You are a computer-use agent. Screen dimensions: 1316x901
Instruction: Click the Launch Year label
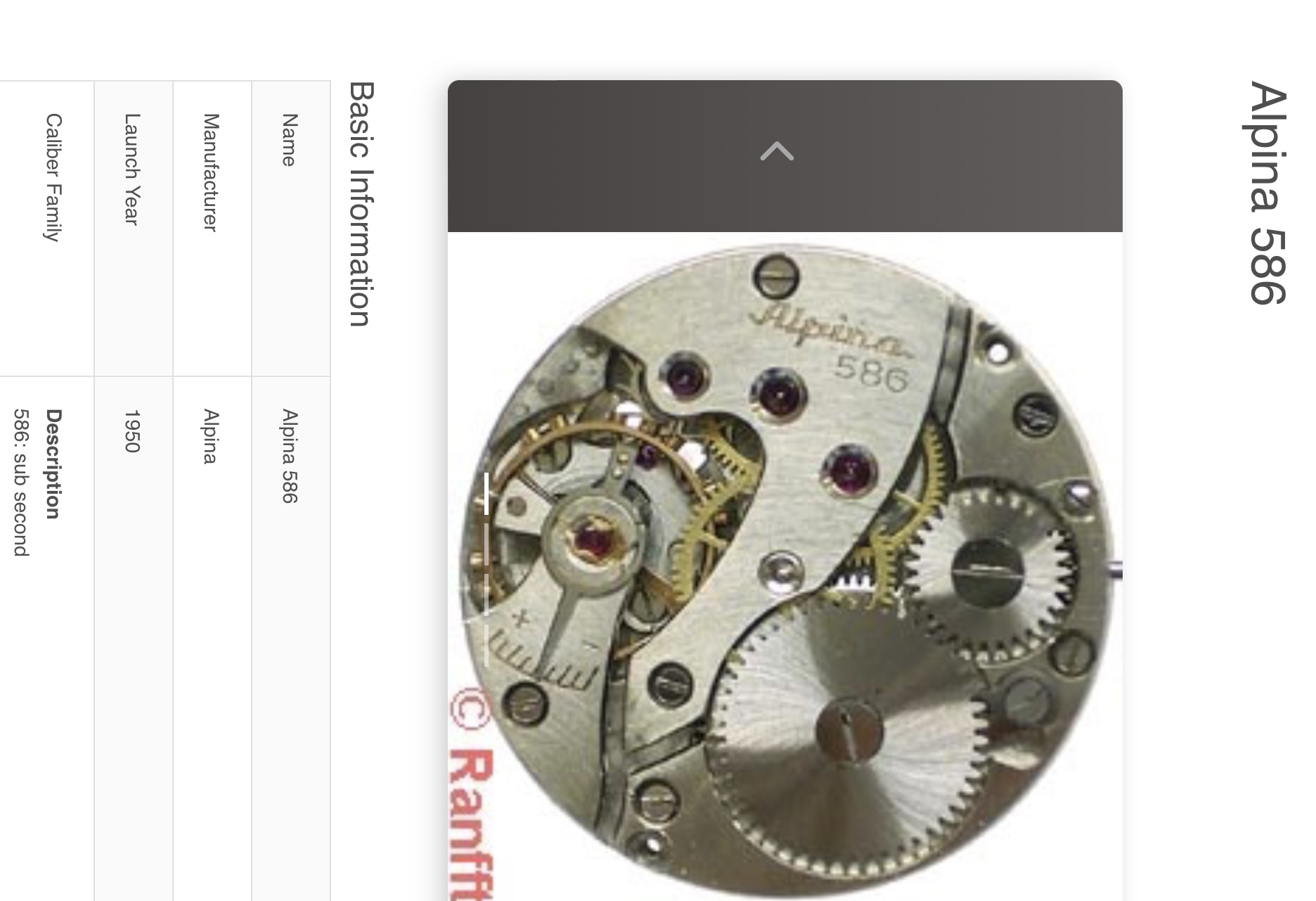pyautogui.click(x=132, y=169)
